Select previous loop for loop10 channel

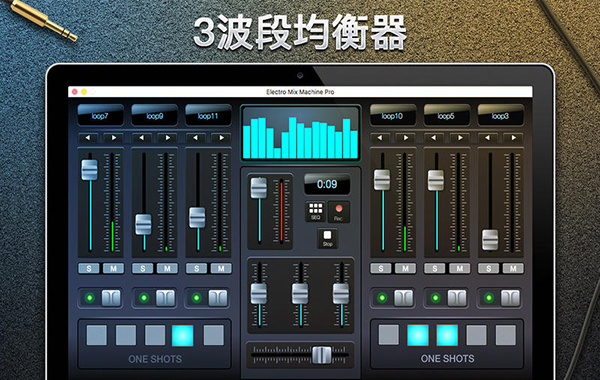(x=380, y=138)
